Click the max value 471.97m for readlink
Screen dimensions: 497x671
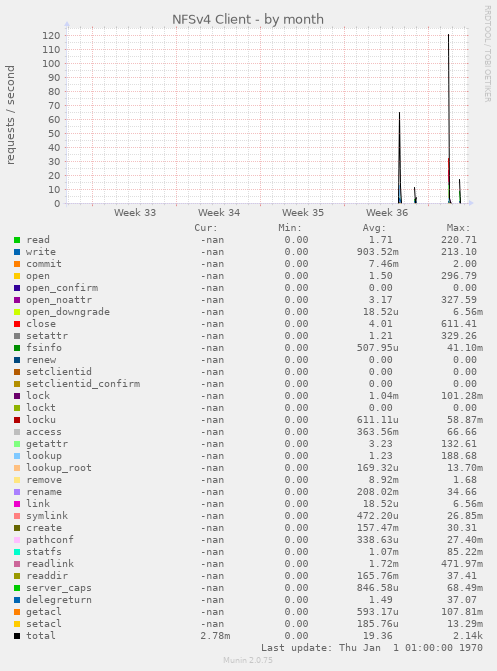click(x=462, y=564)
